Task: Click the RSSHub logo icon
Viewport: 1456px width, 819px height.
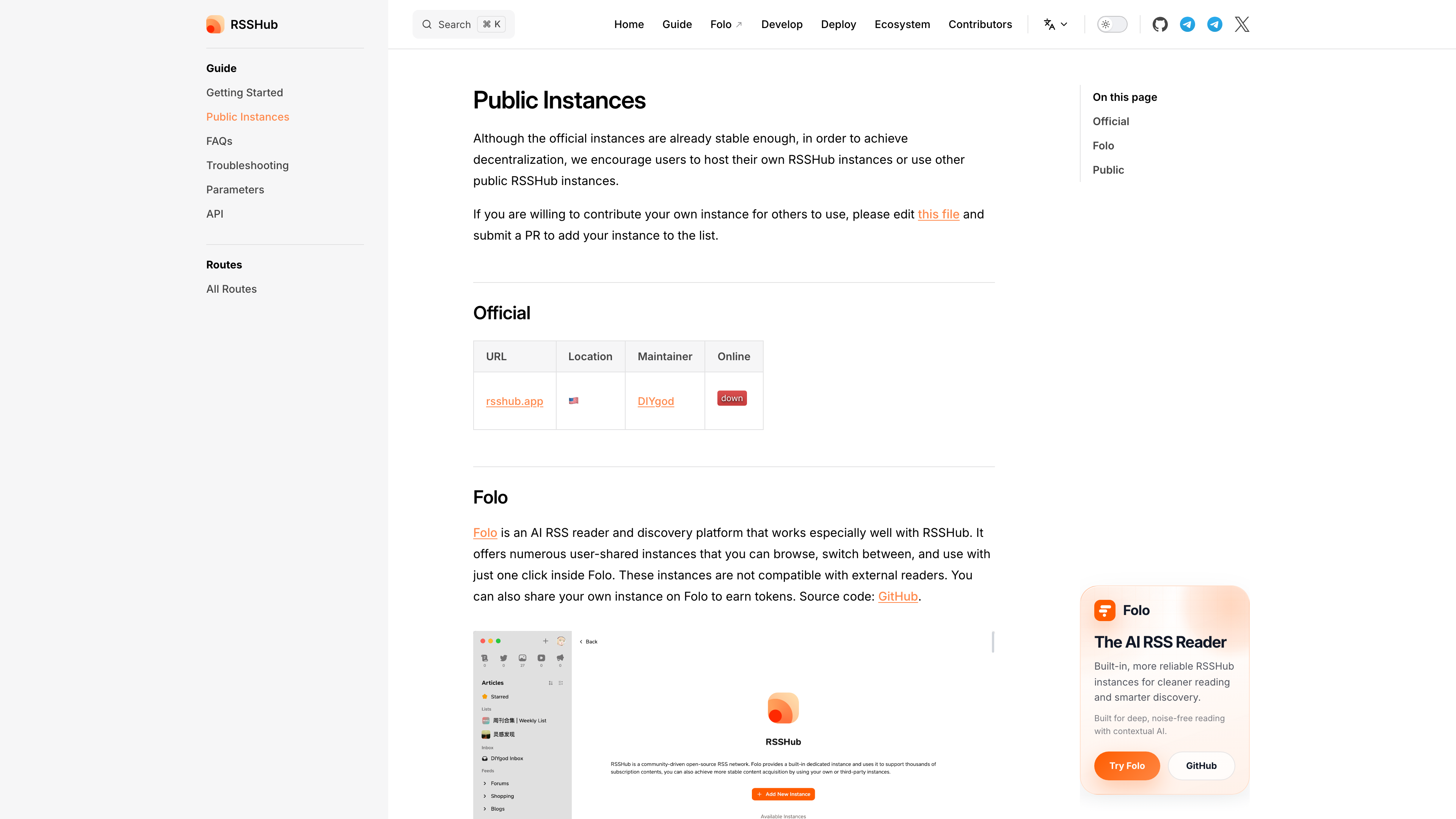Action: pos(215,24)
